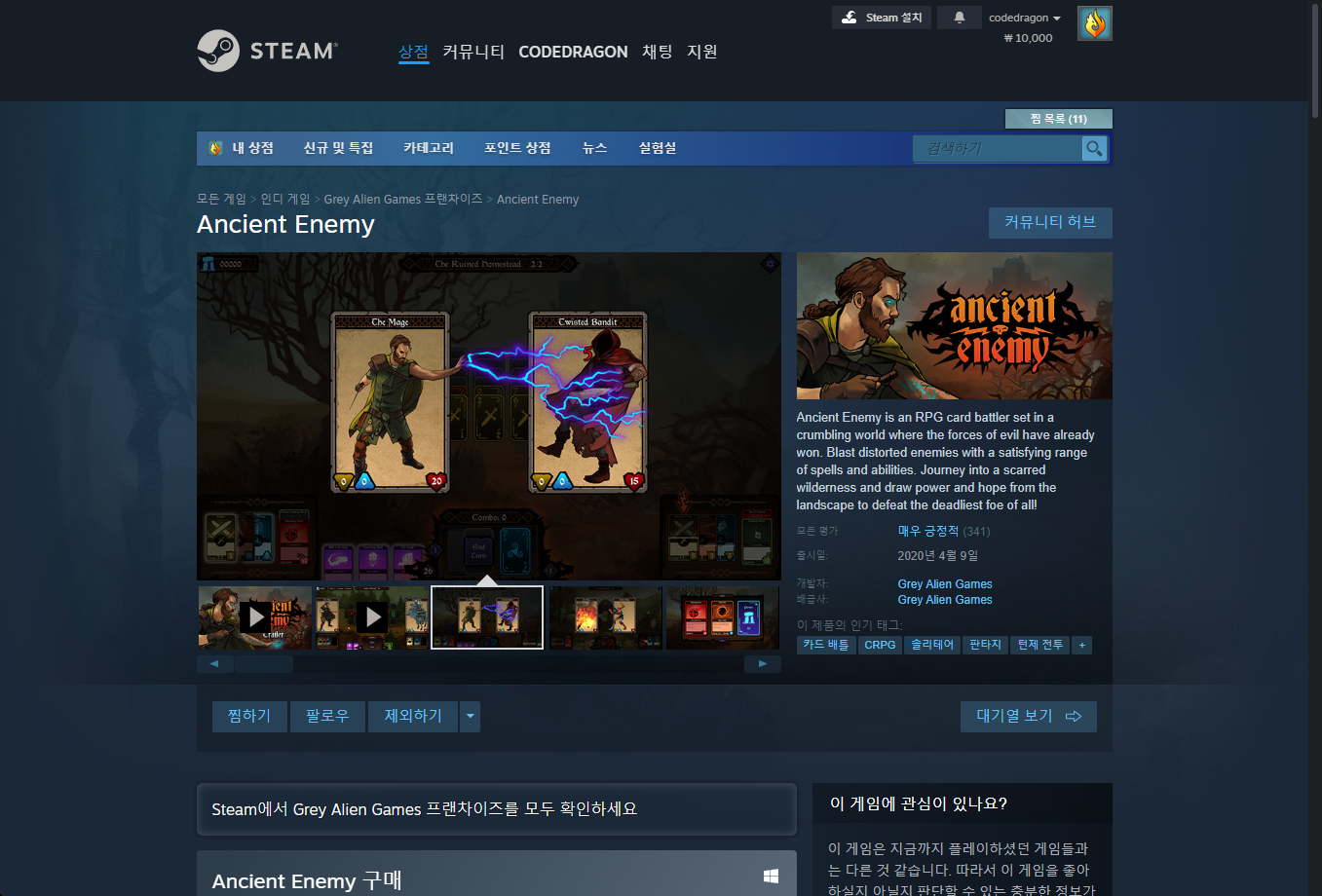Image resolution: width=1322 pixels, height=896 pixels.
Task: Click the 팔로우 button
Action: (327, 716)
